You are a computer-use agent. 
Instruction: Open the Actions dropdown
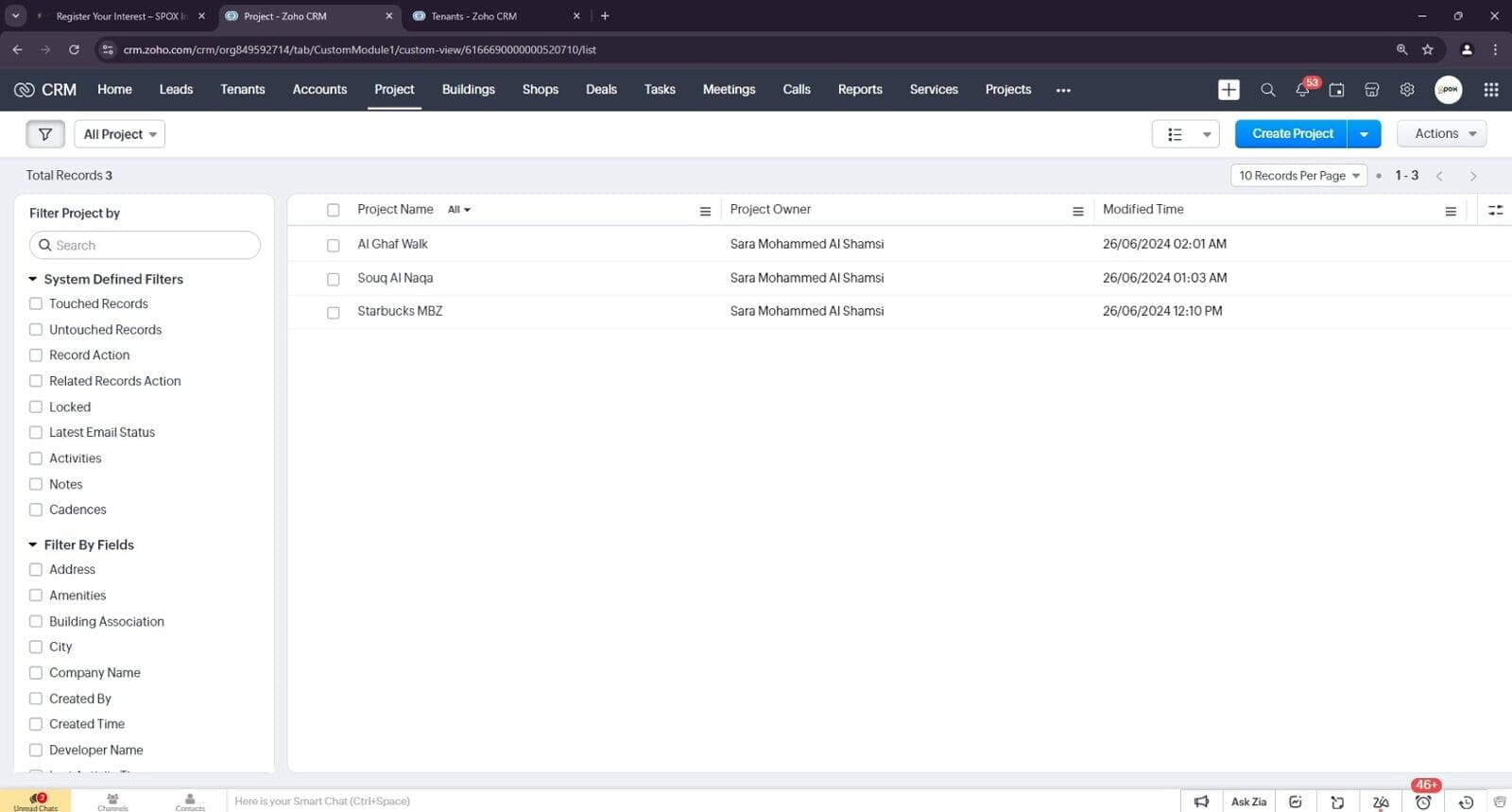click(1441, 134)
